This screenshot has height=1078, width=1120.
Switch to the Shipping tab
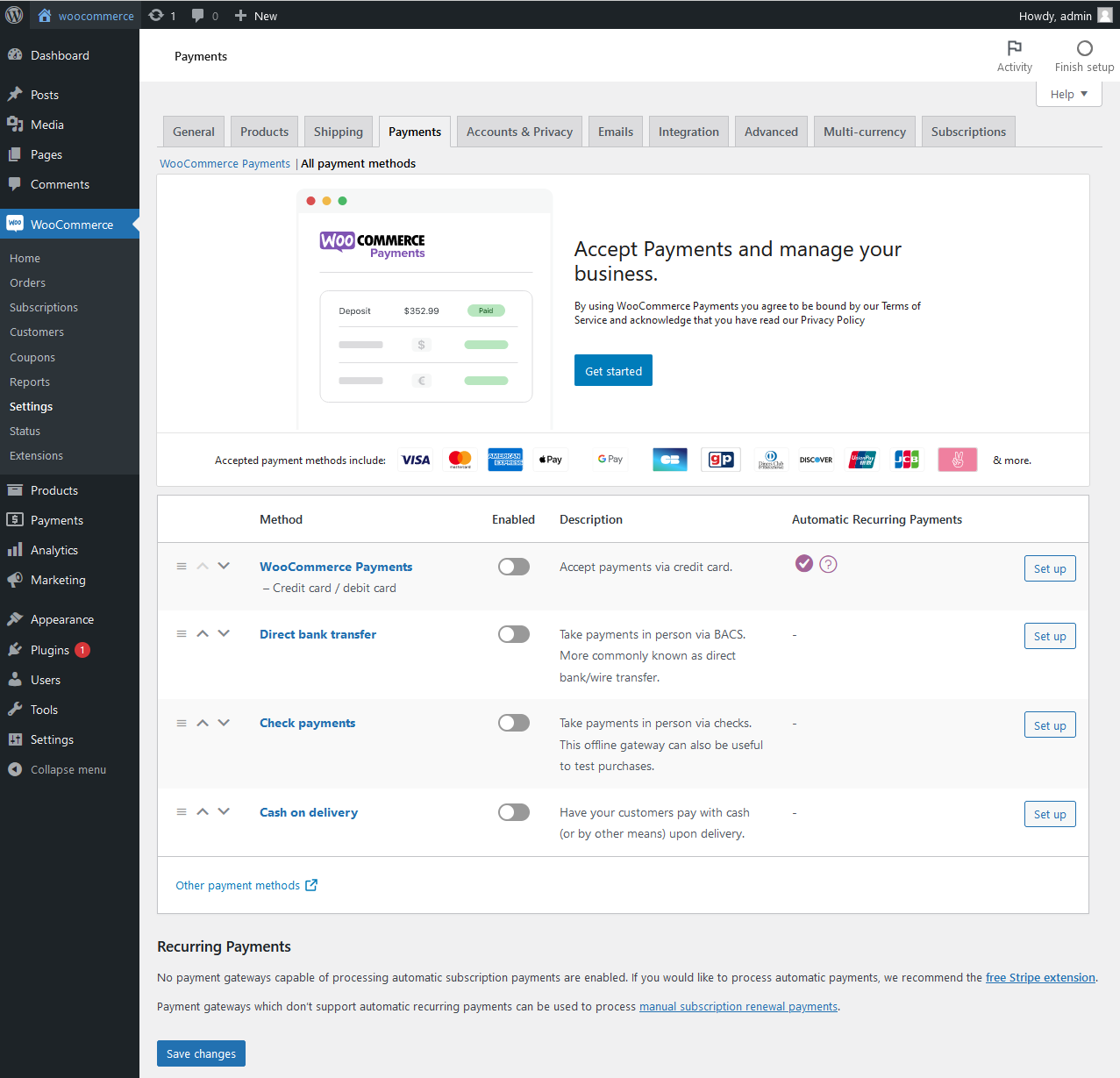tap(339, 132)
